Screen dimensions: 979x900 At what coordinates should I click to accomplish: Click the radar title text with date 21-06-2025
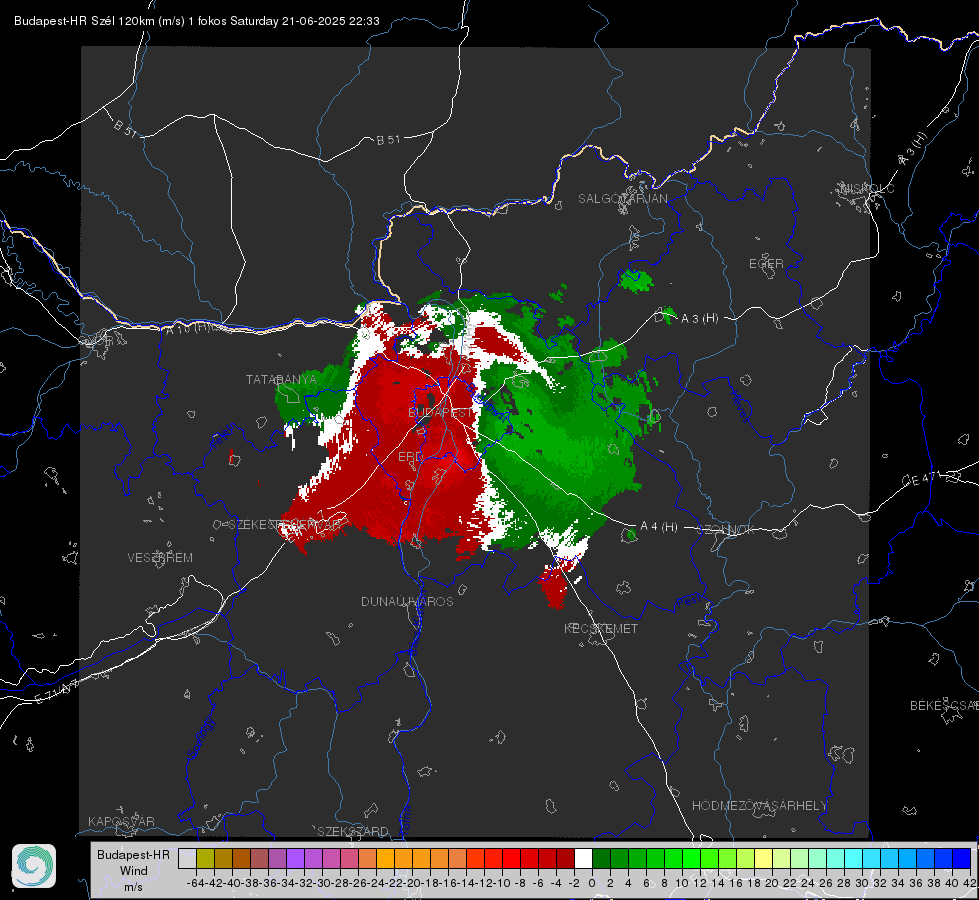197,21
